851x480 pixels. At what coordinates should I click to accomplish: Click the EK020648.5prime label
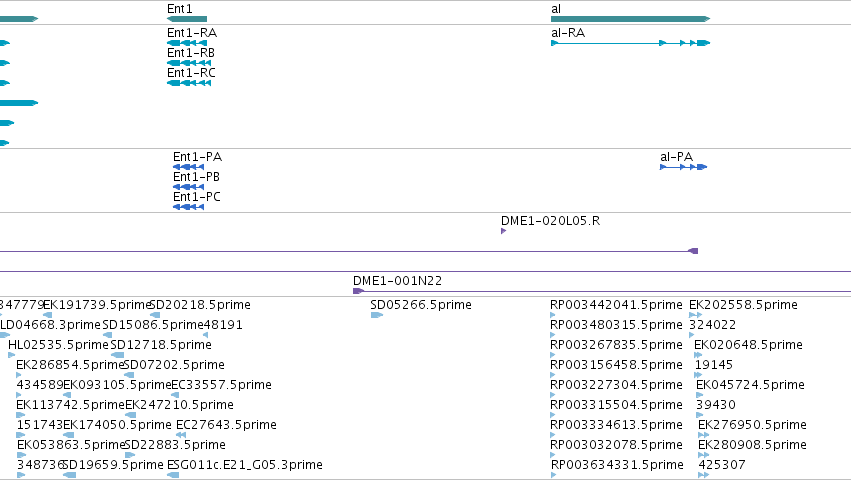[x=748, y=345]
